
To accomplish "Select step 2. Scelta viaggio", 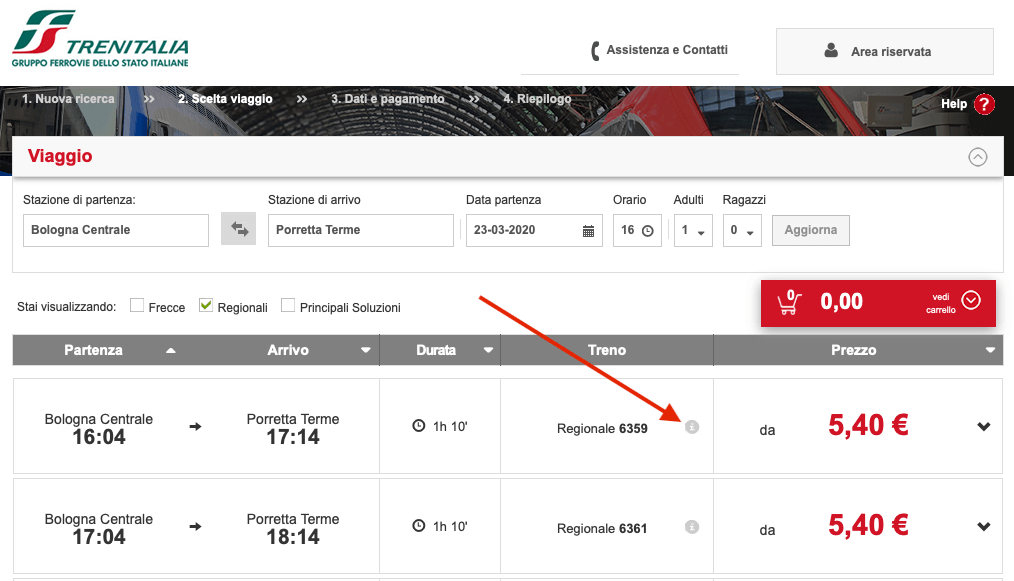I will coord(225,99).
